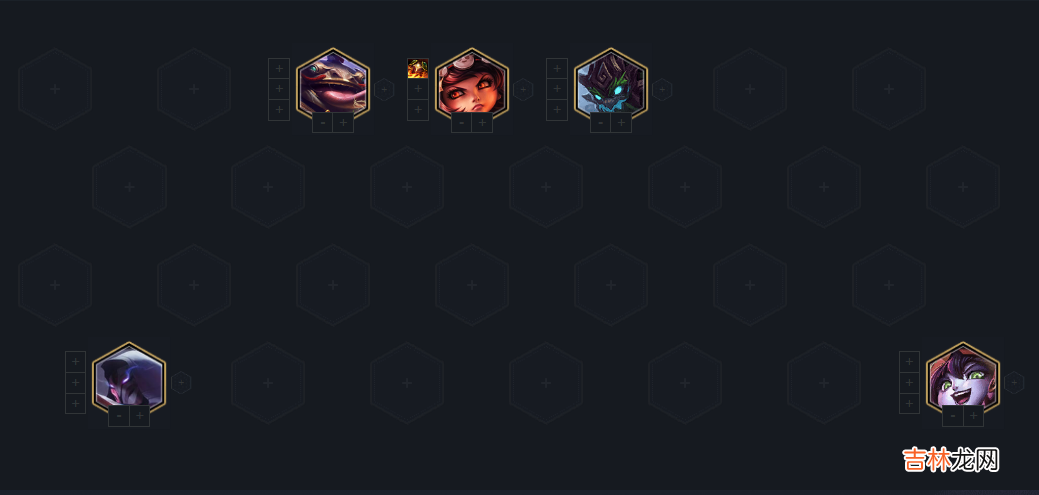
Task: Select the Tahm Kench champion portrait
Action: pos(333,83)
